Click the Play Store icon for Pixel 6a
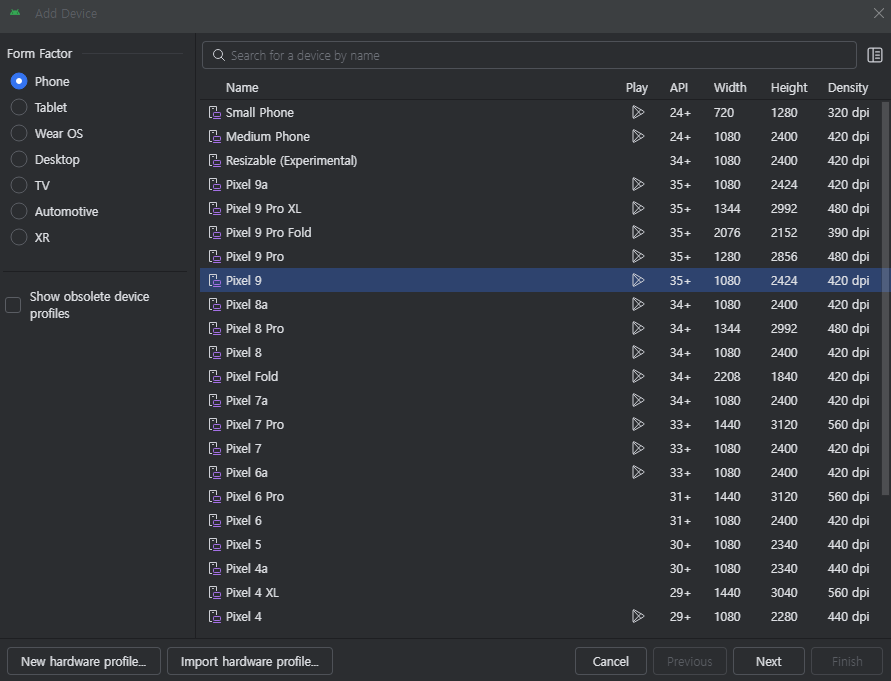Viewport: 891px width, 681px height. click(x=638, y=472)
